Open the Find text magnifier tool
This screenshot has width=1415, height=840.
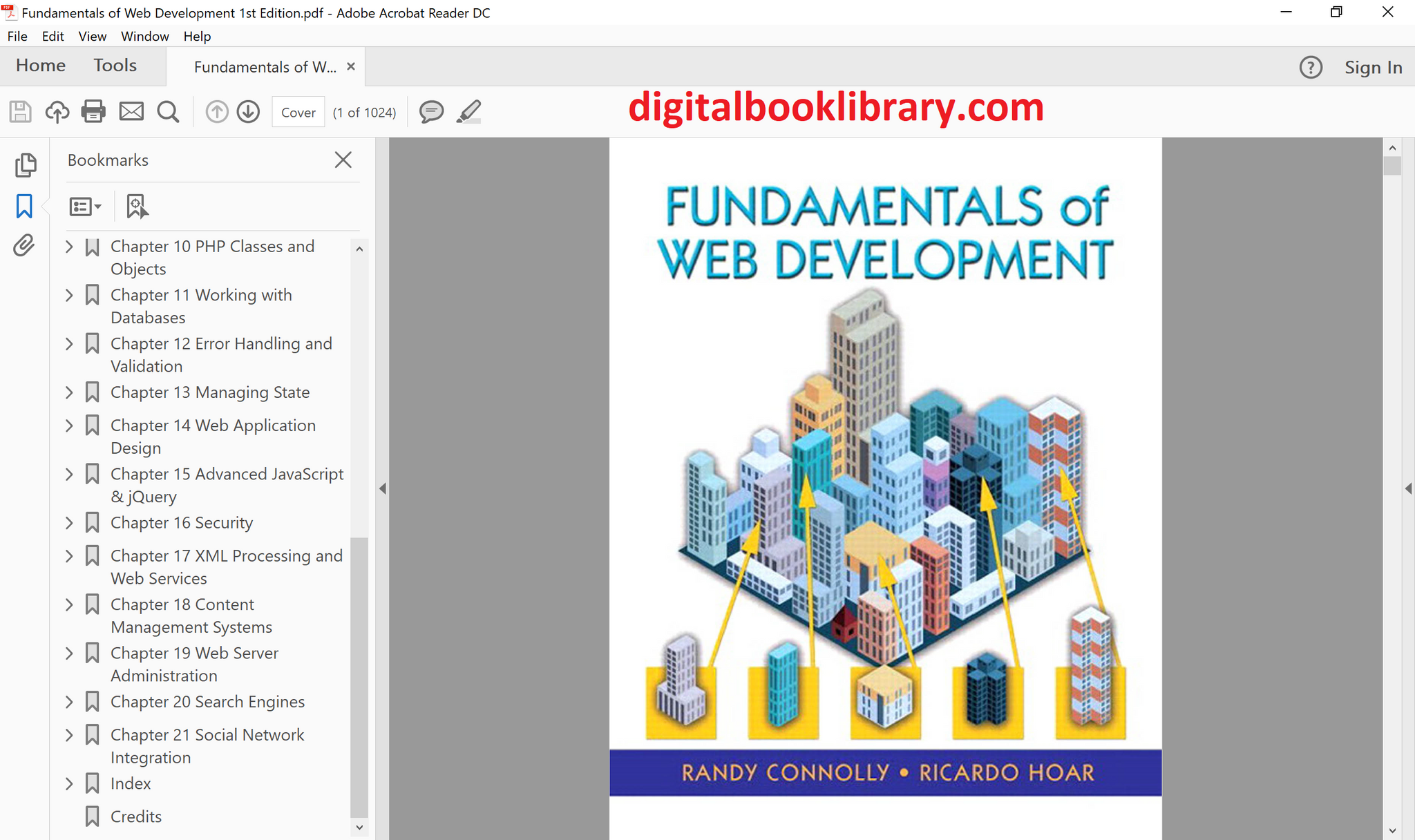pos(168,112)
